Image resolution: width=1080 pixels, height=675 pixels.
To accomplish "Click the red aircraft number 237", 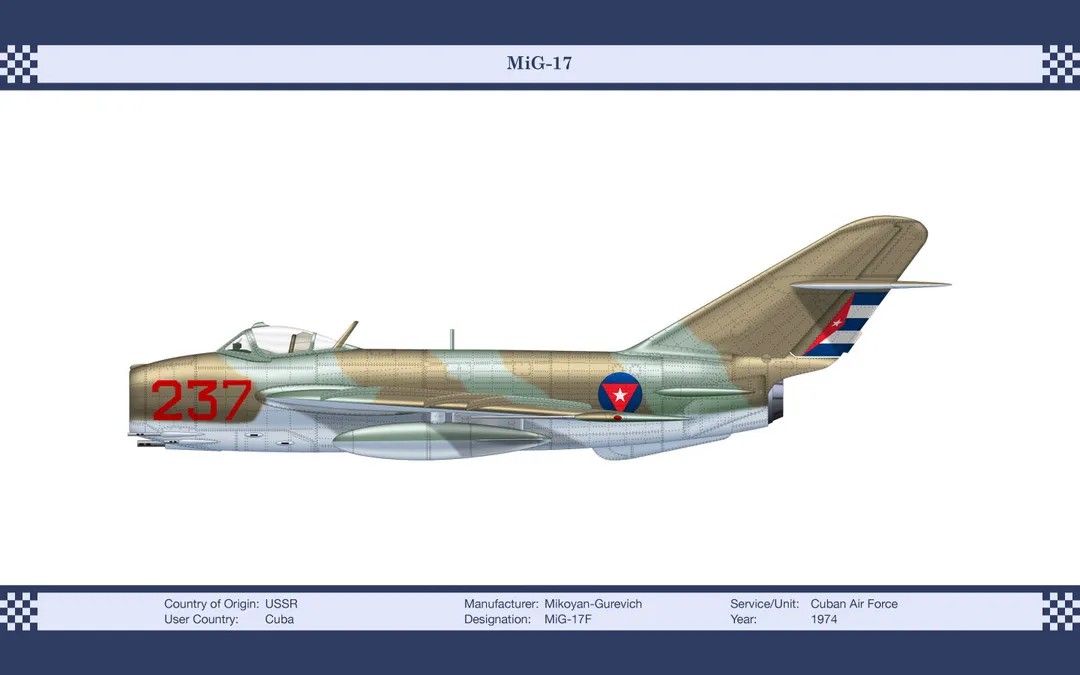I will coord(202,400).
